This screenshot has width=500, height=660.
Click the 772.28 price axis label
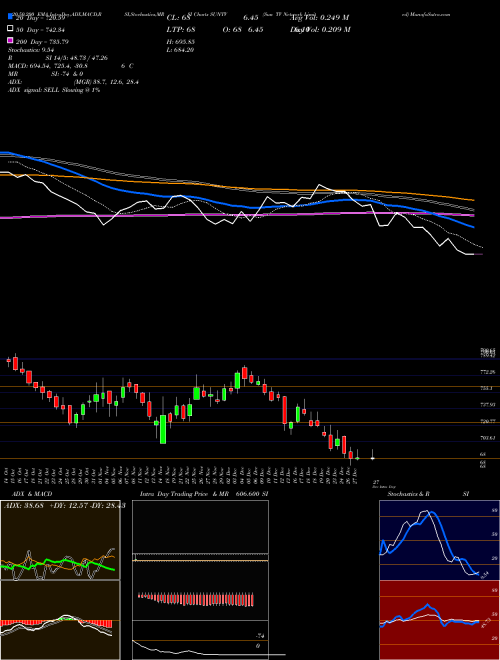(487, 372)
